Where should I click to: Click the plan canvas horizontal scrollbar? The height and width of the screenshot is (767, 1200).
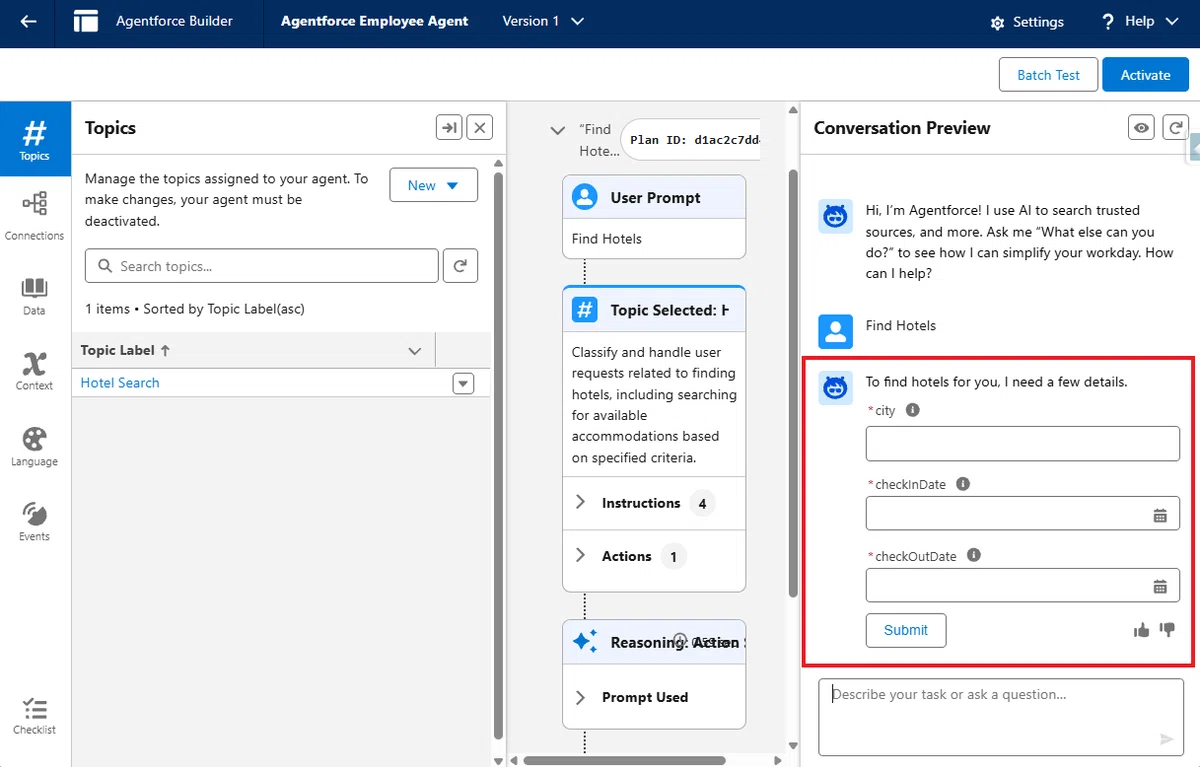tap(623, 759)
